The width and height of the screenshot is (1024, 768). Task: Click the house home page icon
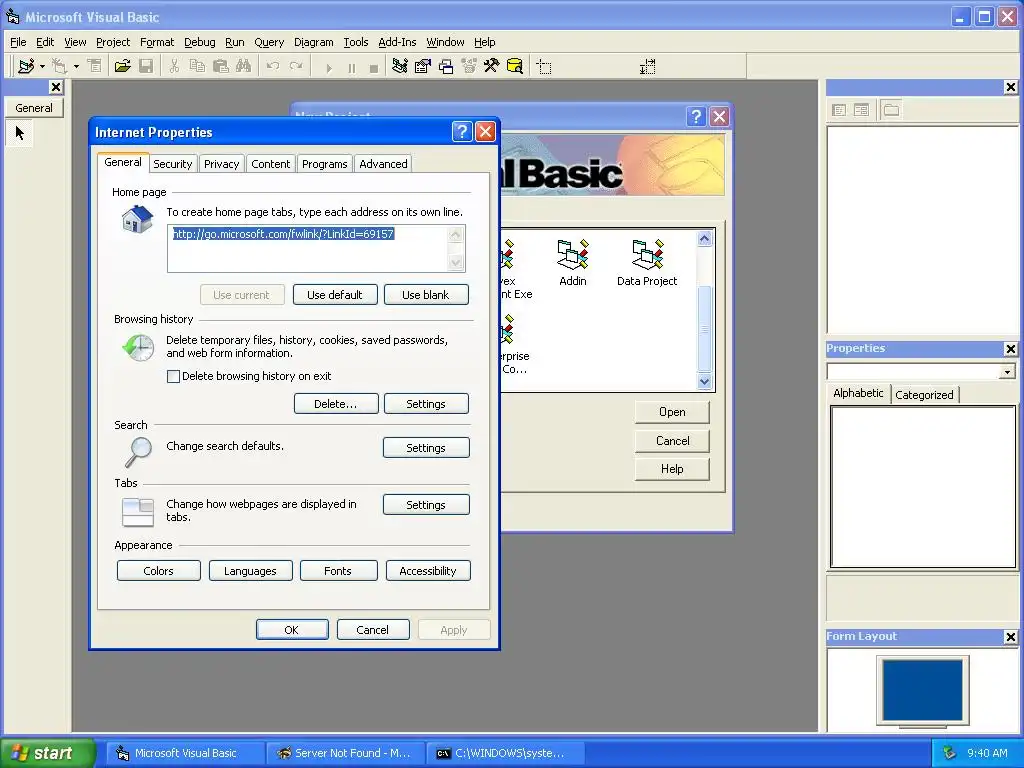pyautogui.click(x=137, y=219)
